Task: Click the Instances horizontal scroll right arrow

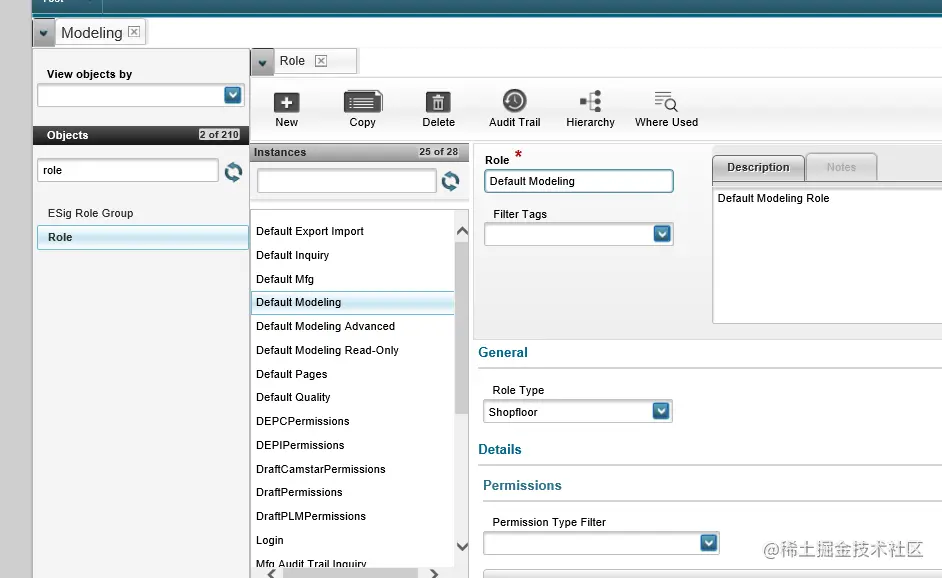Action: click(x=434, y=573)
